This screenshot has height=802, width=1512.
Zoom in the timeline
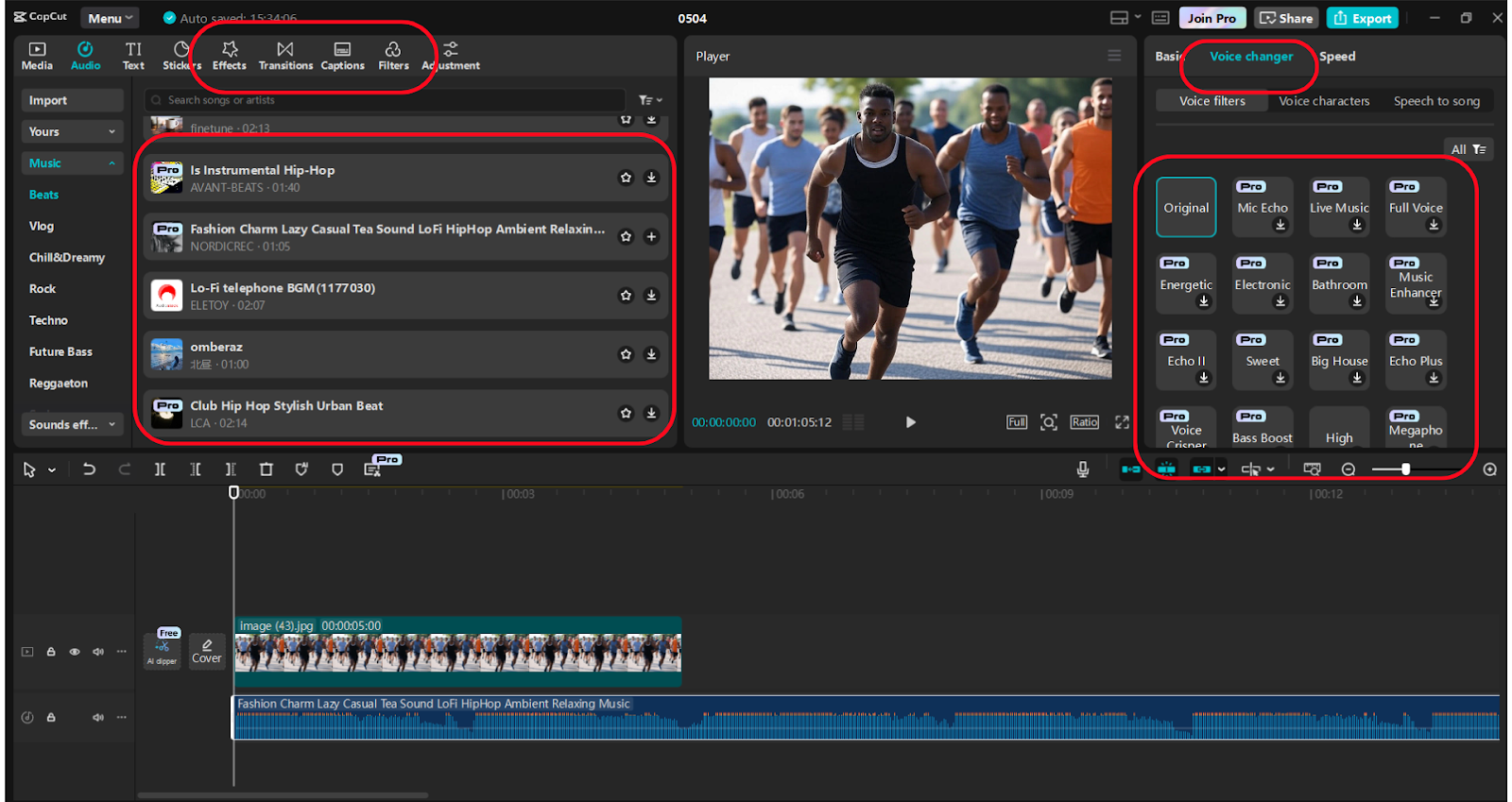click(x=1490, y=469)
